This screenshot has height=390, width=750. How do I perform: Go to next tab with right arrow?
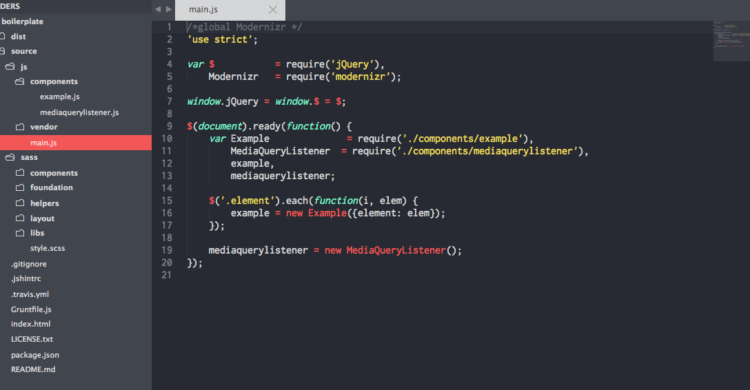[169, 9]
